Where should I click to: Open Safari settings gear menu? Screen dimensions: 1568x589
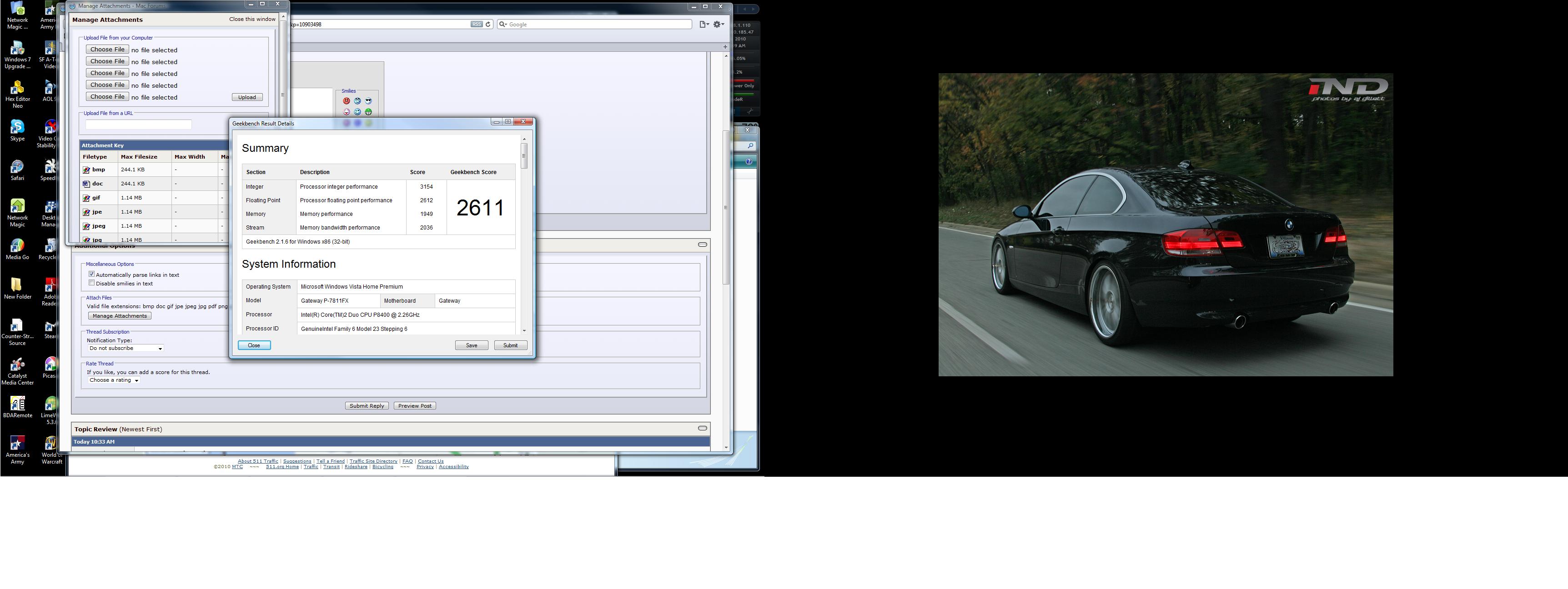pos(719,25)
